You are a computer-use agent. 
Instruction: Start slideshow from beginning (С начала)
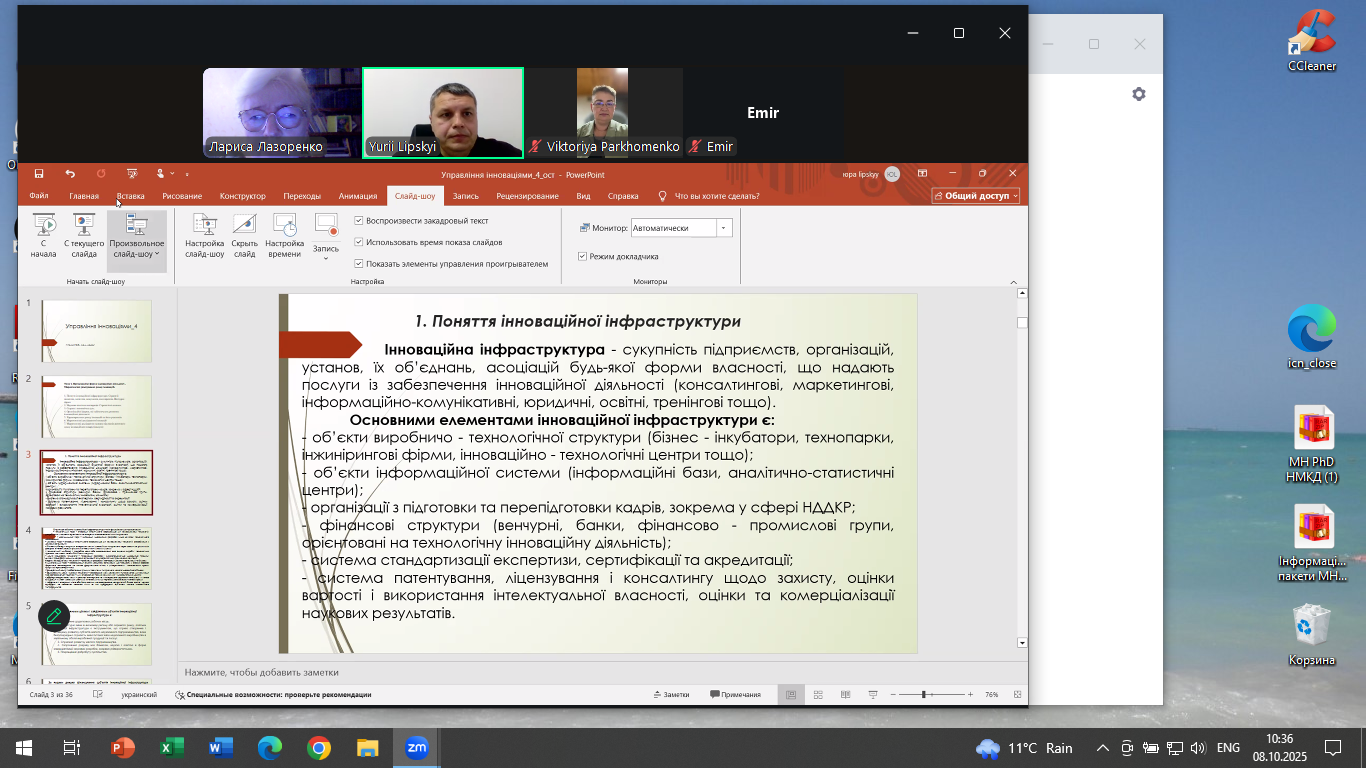point(43,236)
